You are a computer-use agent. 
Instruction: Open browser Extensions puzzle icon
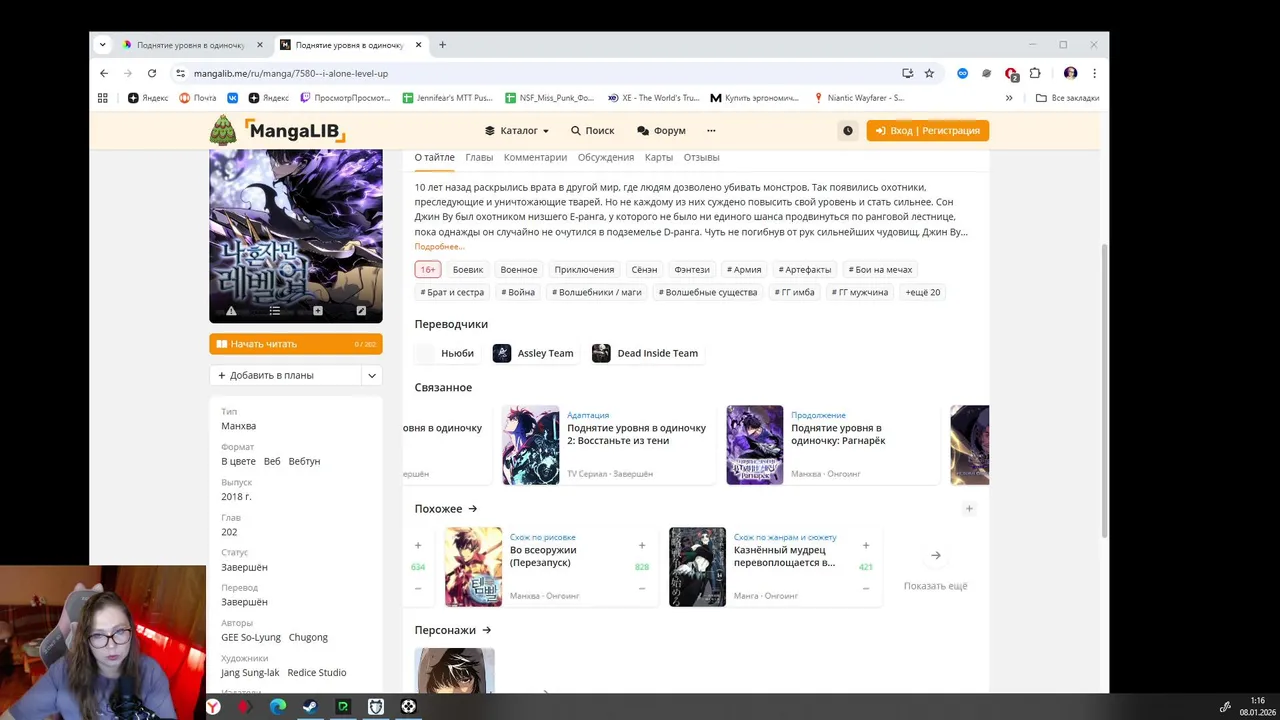point(1035,73)
